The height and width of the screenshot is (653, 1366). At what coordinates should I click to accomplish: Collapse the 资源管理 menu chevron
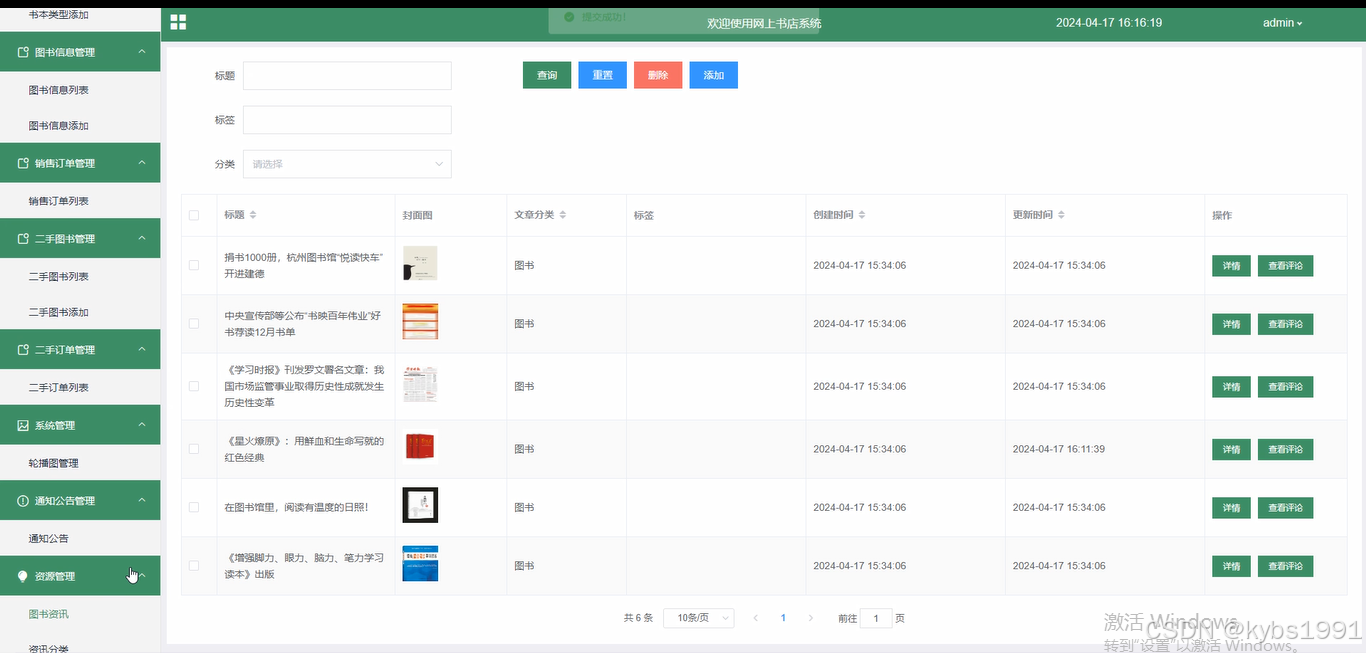coord(142,575)
